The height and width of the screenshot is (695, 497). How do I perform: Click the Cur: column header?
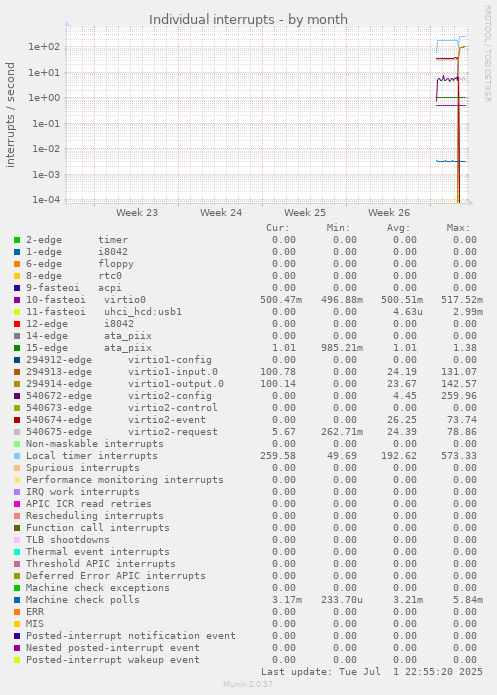278,228
